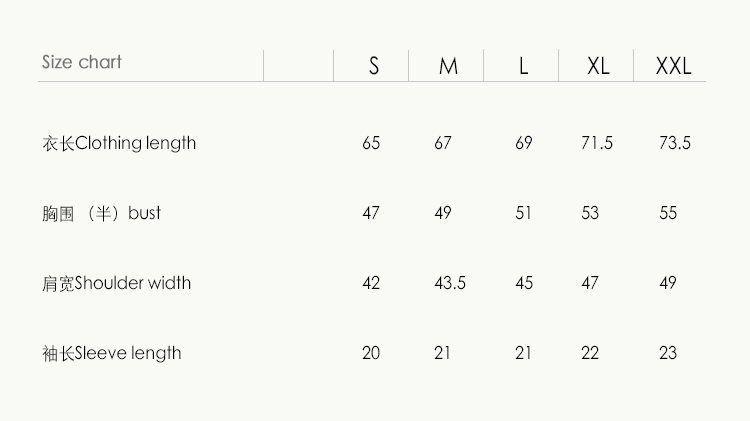This screenshot has height=421, width=750.
Task: Click the "Clothing length" row label
Action: click(119, 143)
